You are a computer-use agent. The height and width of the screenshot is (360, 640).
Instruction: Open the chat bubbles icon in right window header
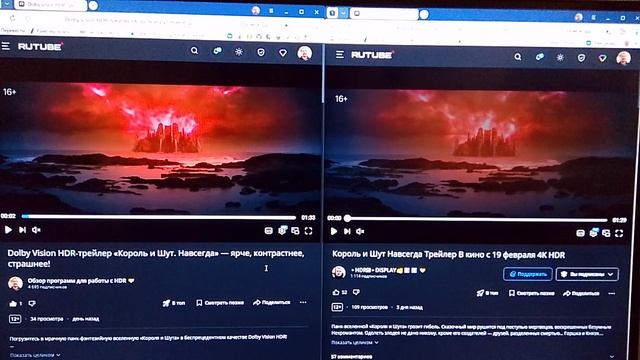point(540,57)
